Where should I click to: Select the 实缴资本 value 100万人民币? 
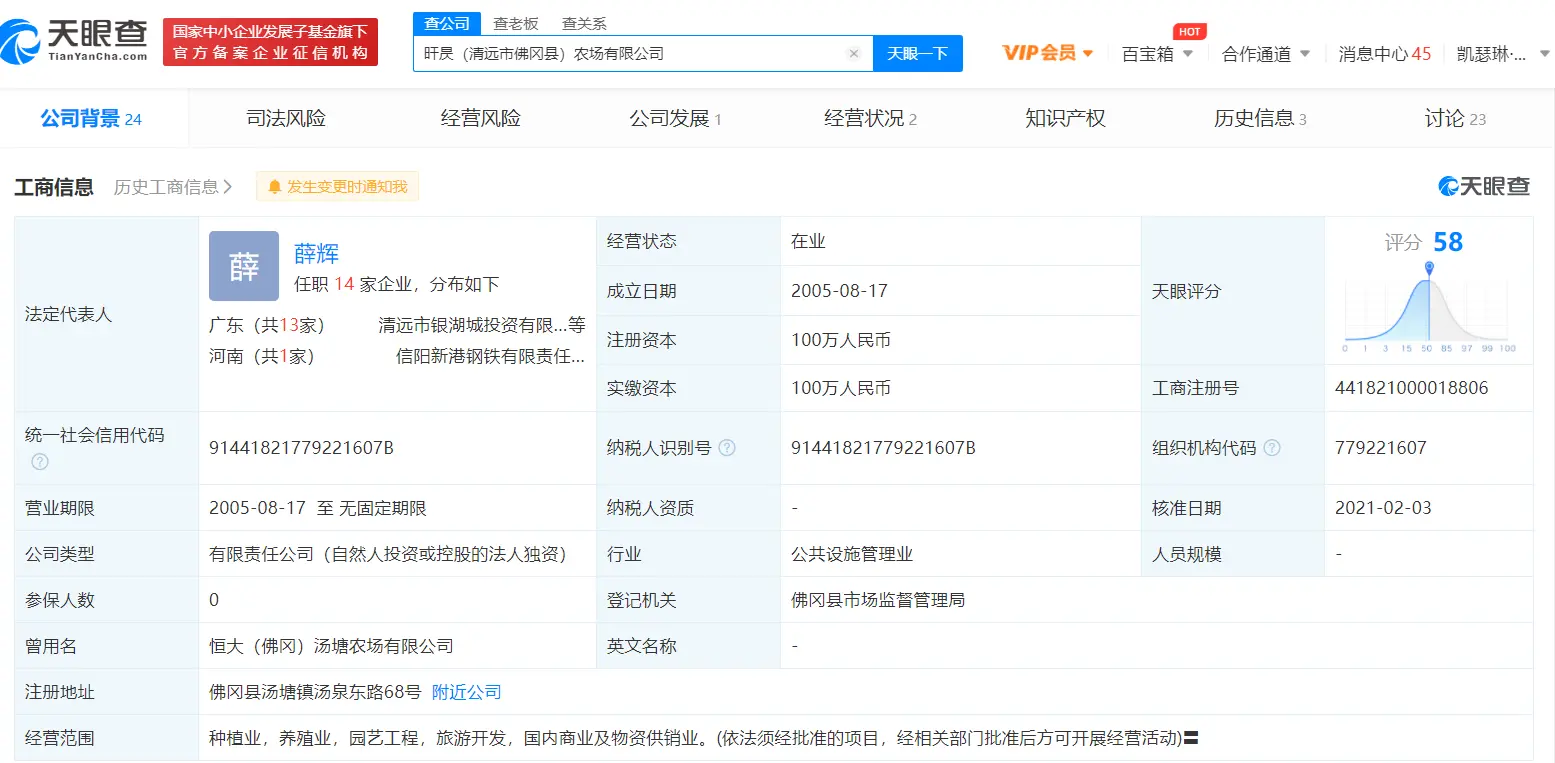841,388
